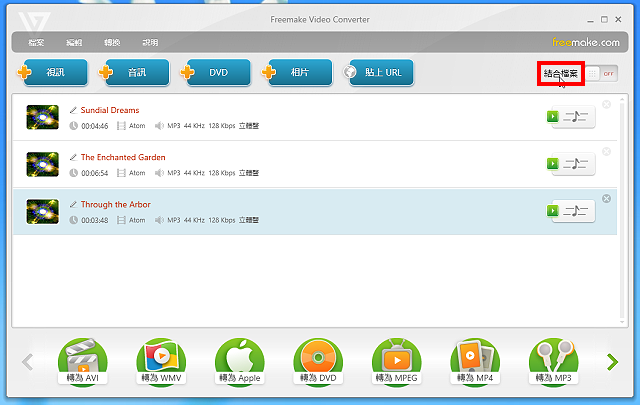Choose 轉為 DVD output format
Image resolution: width=640 pixels, height=405 pixels.
tap(318, 362)
